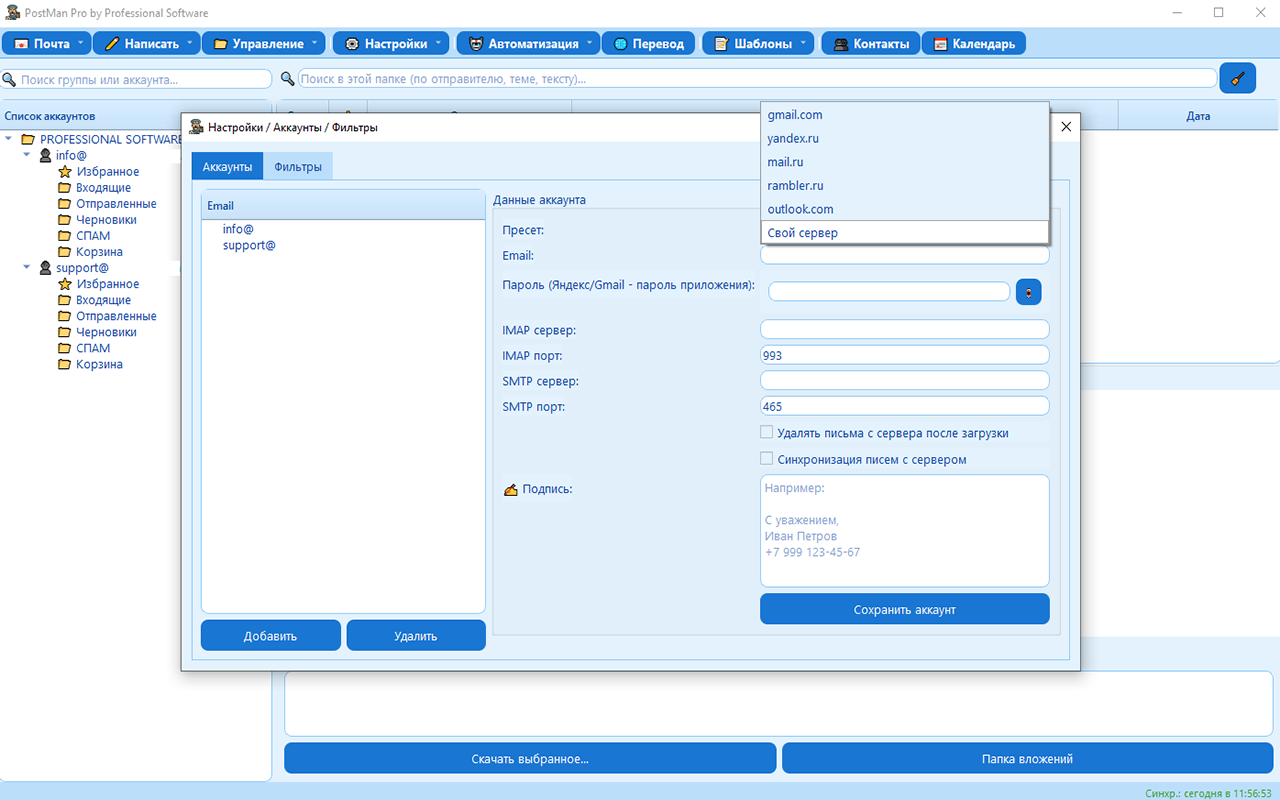This screenshot has height=800, width=1280.
Task: Enable deleting mail from server after download
Action: pyautogui.click(x=767, y=433)
